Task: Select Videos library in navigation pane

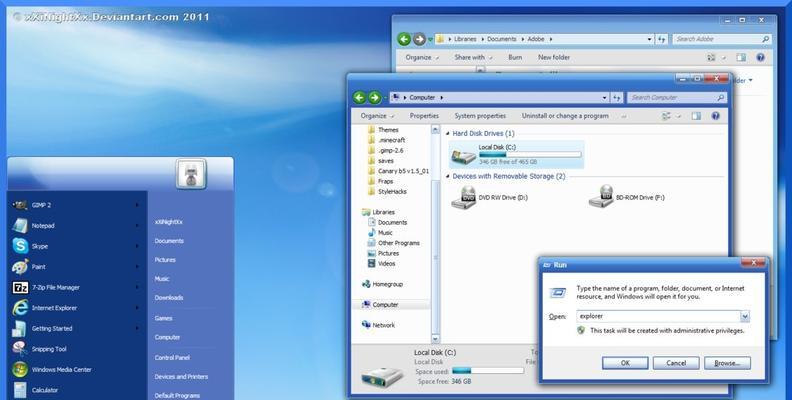Action: pyautogui.click(x=381, y=264)
